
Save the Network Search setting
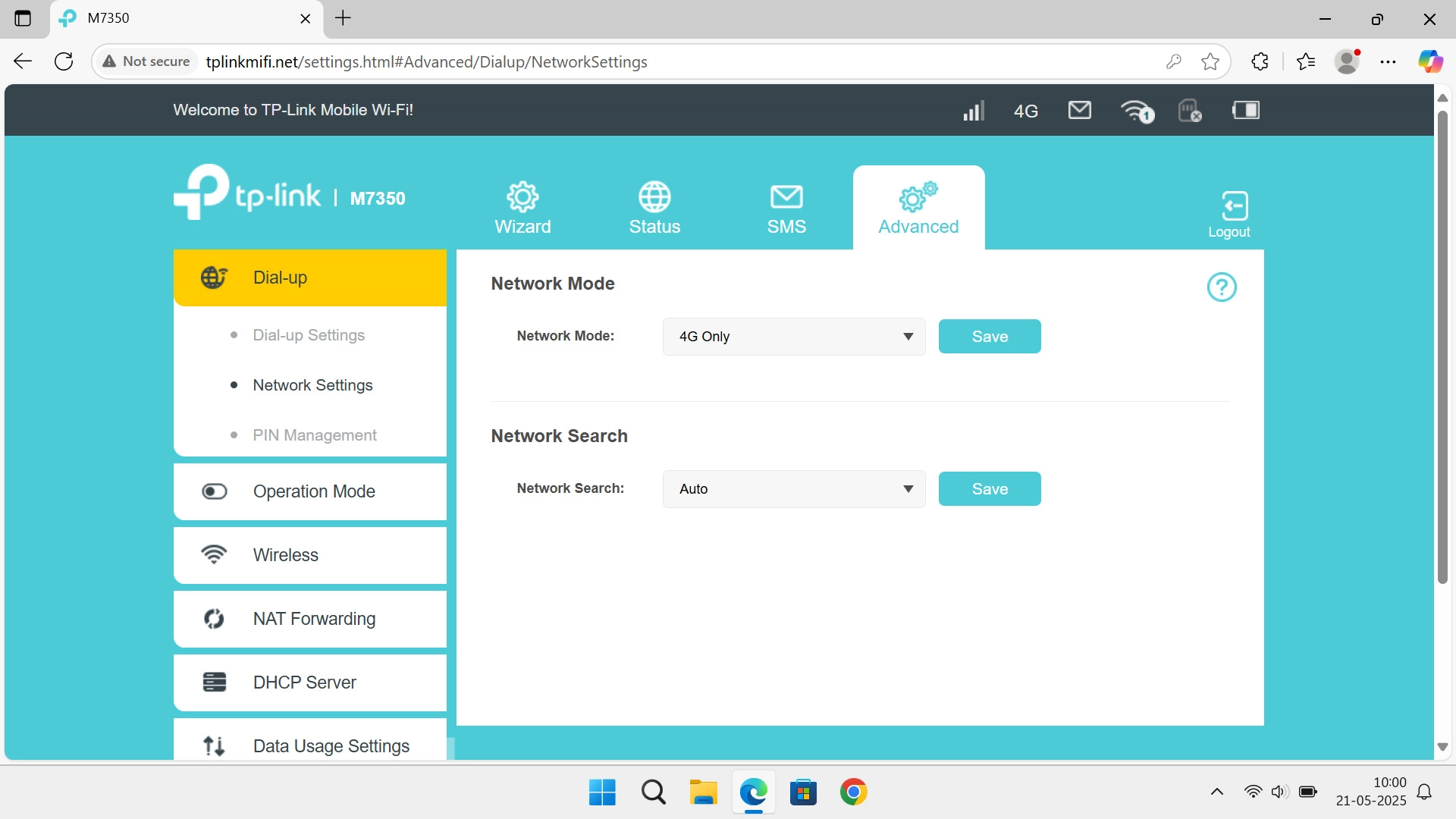(x=989, y=489)
